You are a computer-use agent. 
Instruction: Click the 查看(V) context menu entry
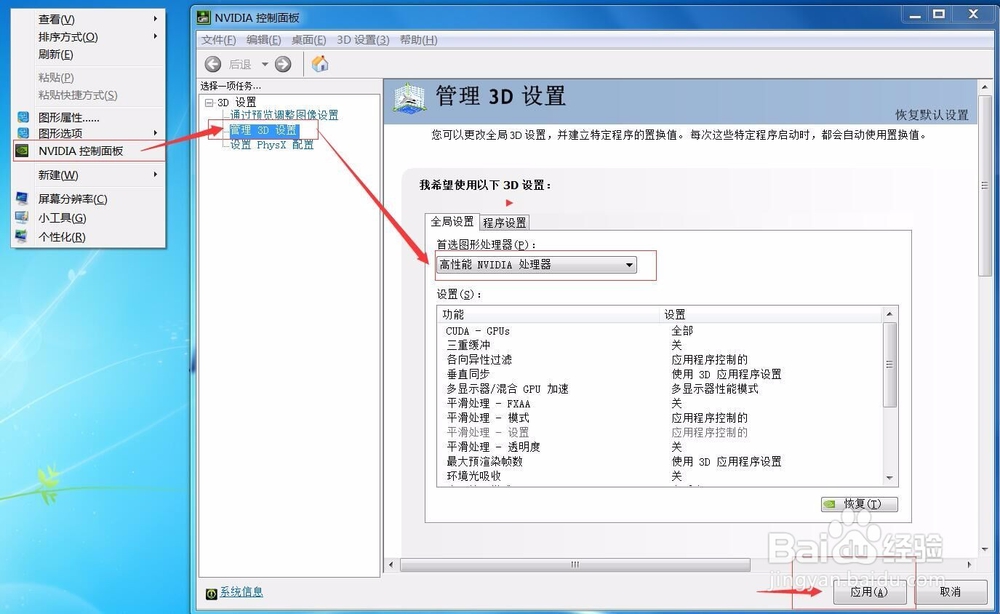point(89,20)
